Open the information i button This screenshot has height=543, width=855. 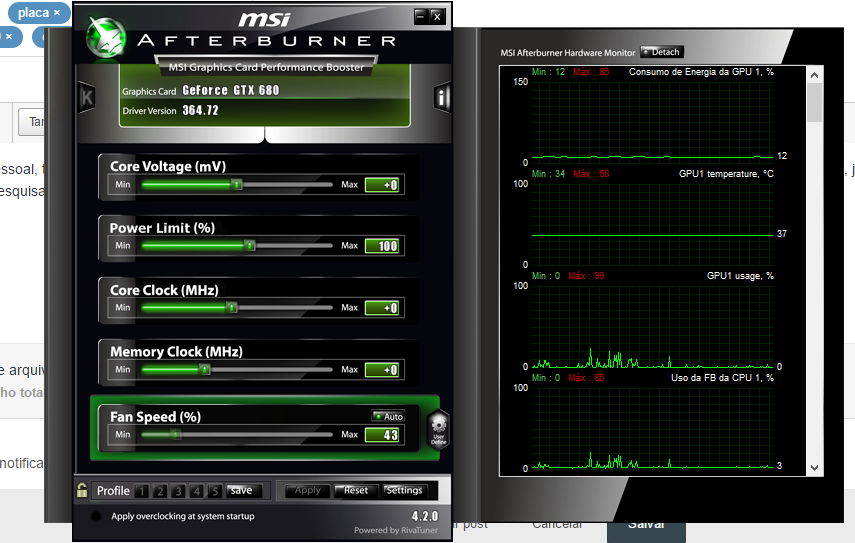(x=442, y=98)
